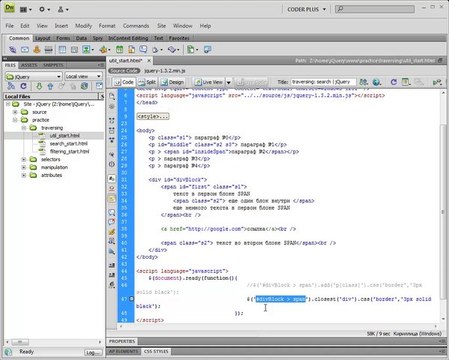The image size is (449, 360).
Task: Check browser compatibility icon
Action: pyautogui.click(x=436, y=82)
